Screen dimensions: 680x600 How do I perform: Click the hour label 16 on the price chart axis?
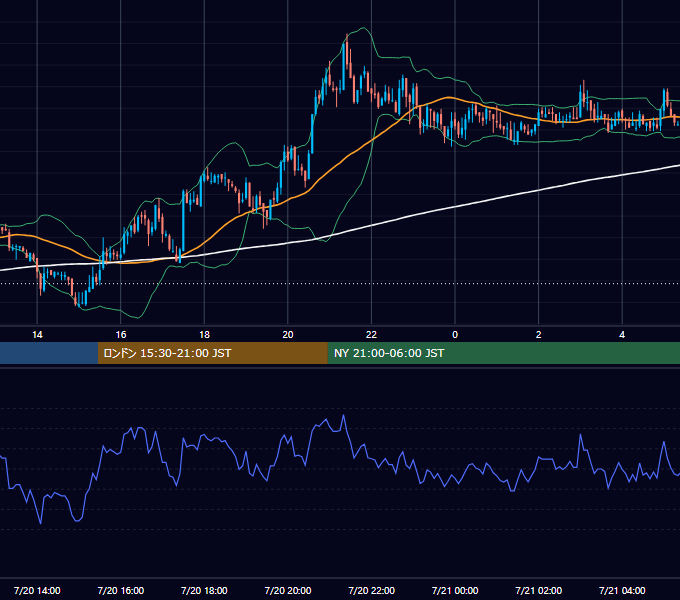point(121,335)
